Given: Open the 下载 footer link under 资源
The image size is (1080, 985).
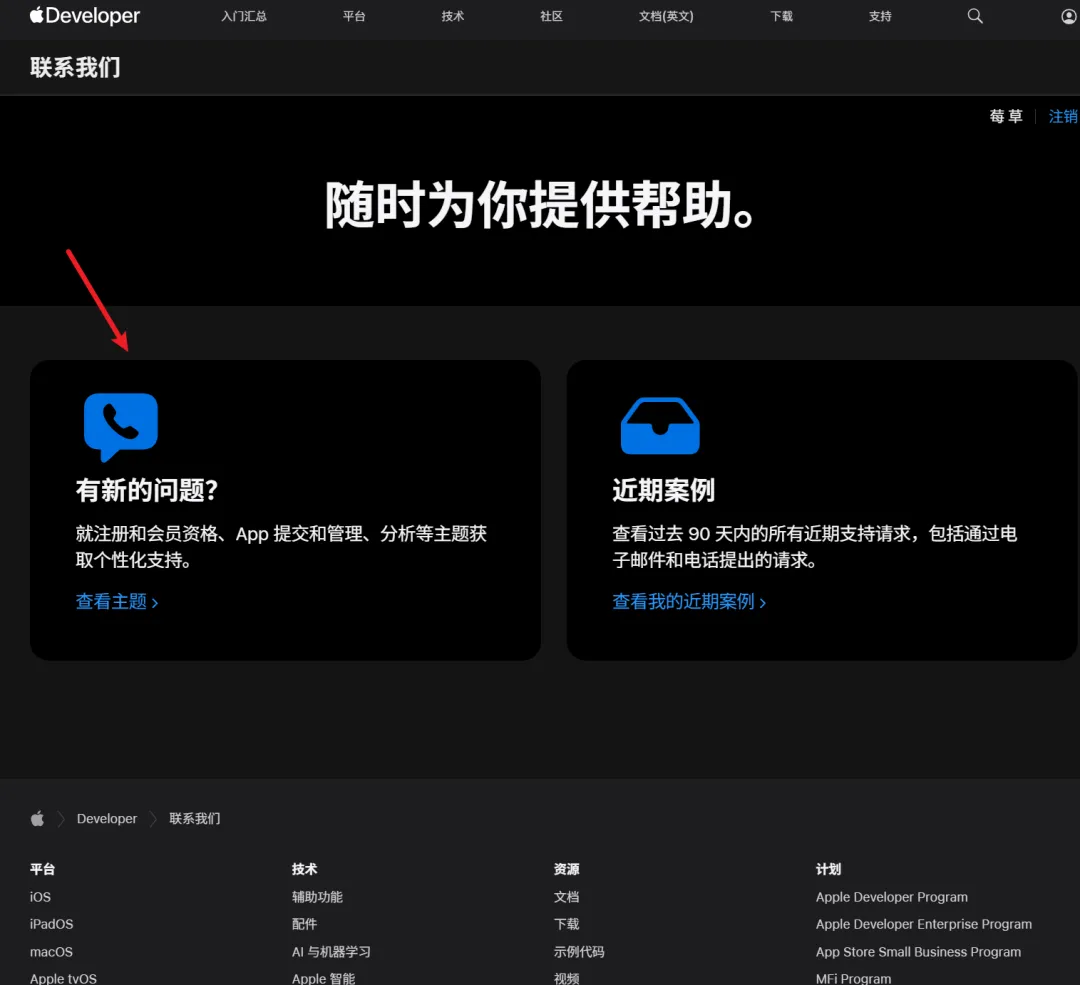Looking at the screenshot, I should pyautogui.click(x=567, y=924).
